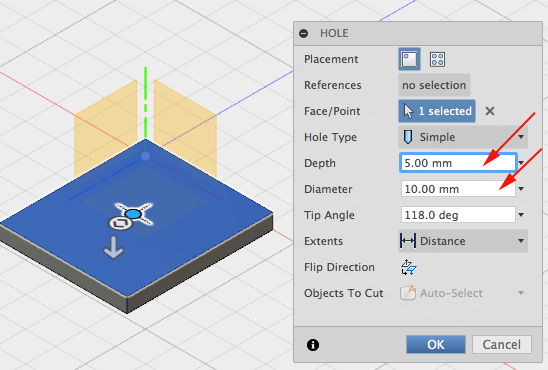Select multiple holes placement option

click(437, 59)
